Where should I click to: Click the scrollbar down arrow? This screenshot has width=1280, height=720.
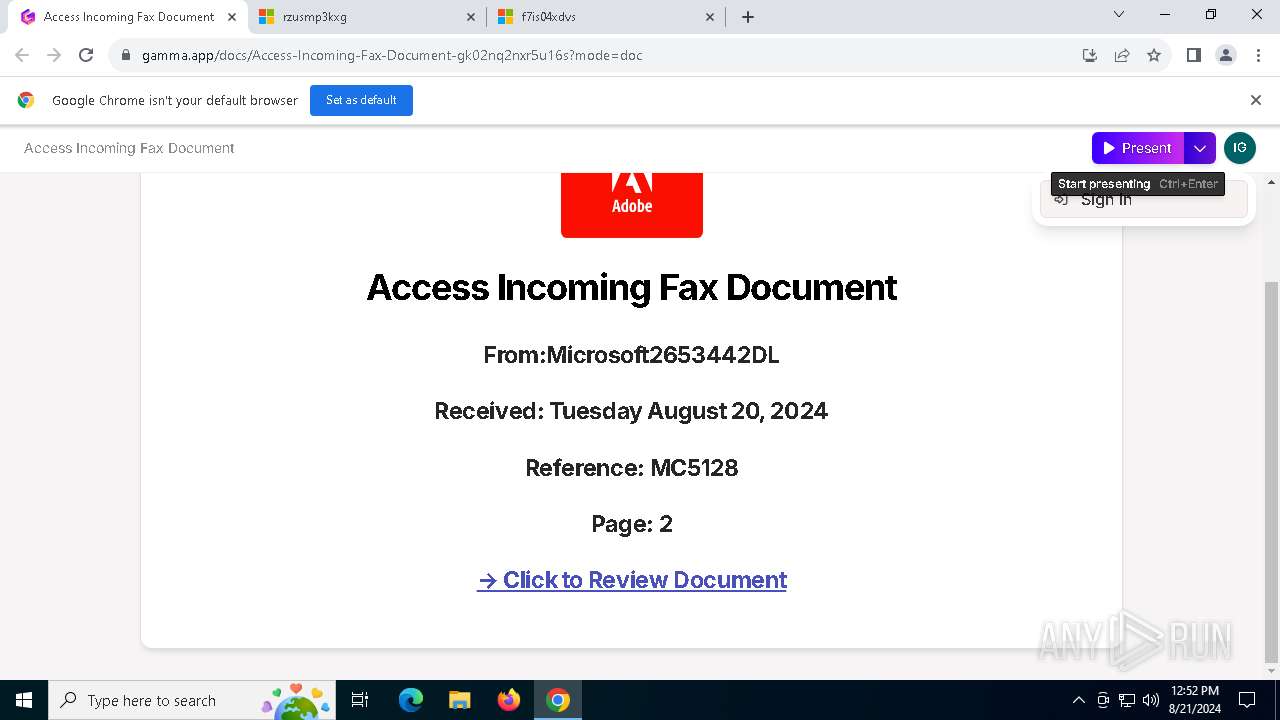(1272, 671)
